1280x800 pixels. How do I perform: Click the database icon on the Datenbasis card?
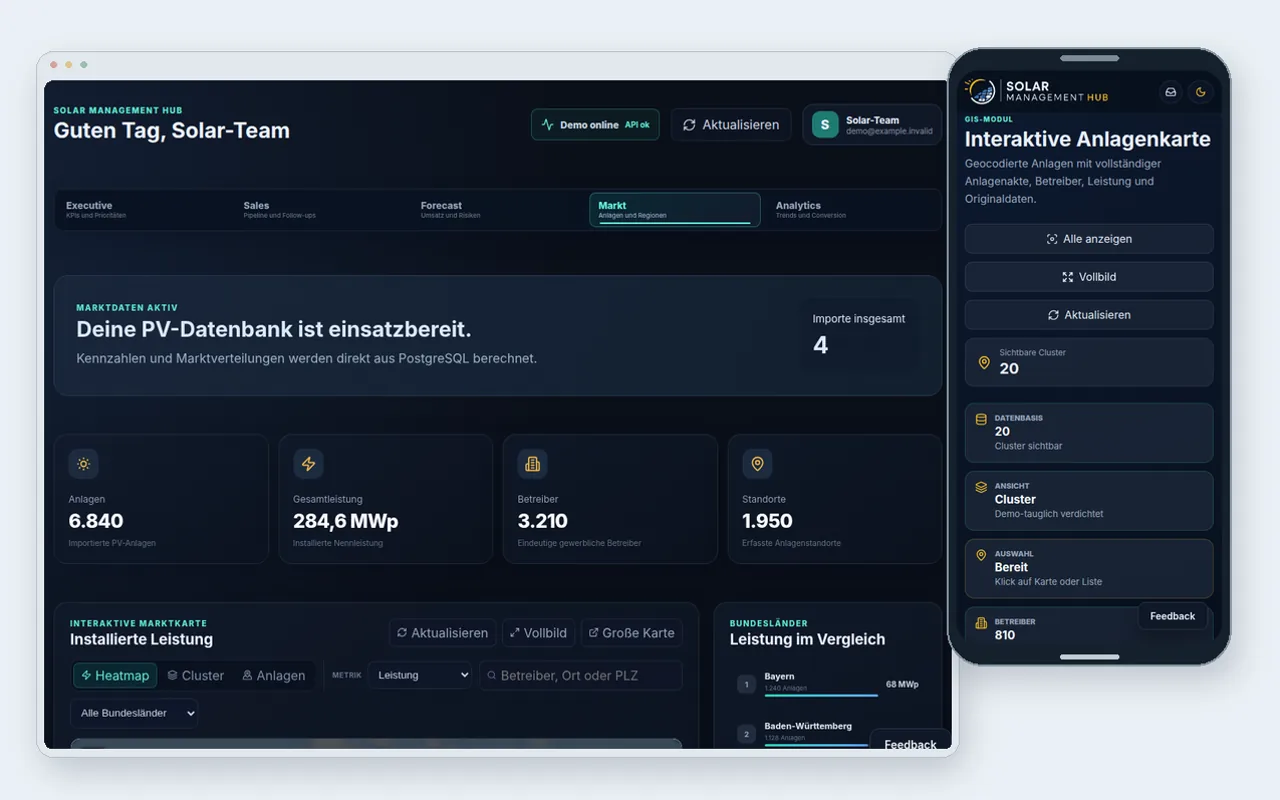pyautogui.click(x=981, y=419)
